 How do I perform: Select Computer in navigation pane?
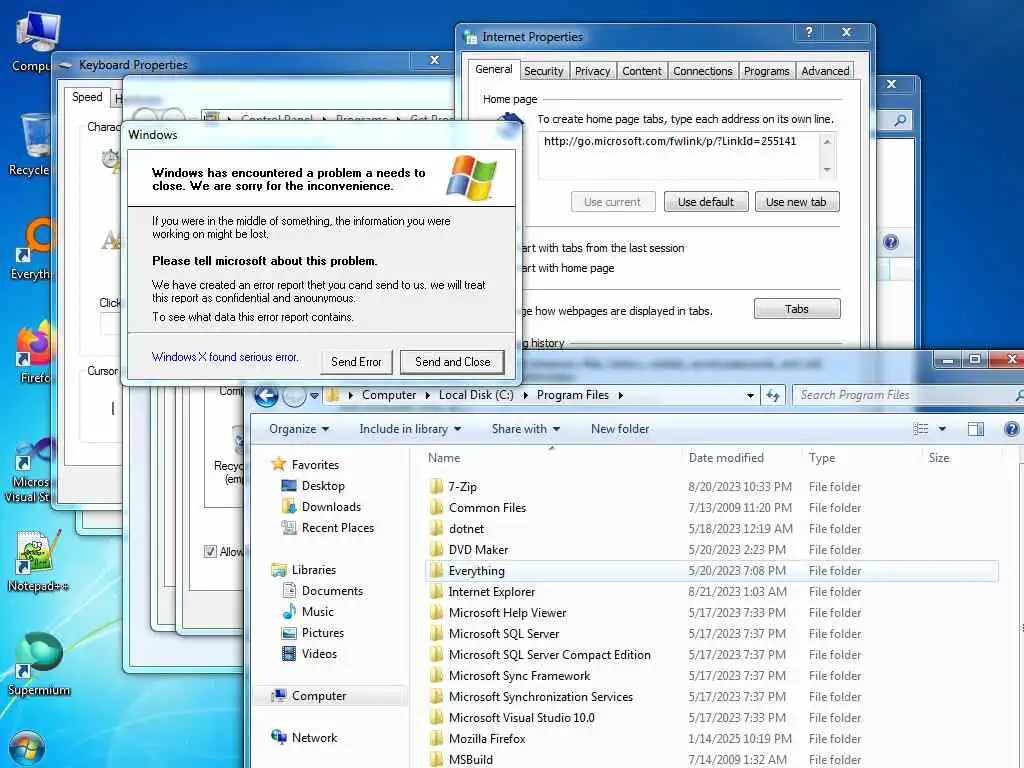coord(319,696)
